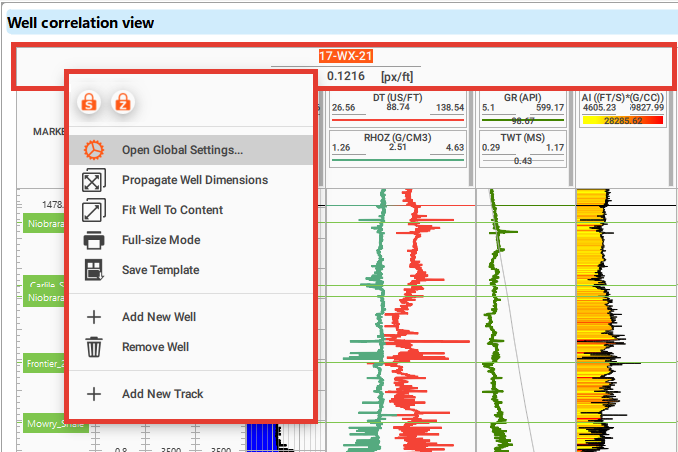Viewport: 678px width, 452px height.
Task: Choose Remove Well entry
Action: [x=191, y=347]
